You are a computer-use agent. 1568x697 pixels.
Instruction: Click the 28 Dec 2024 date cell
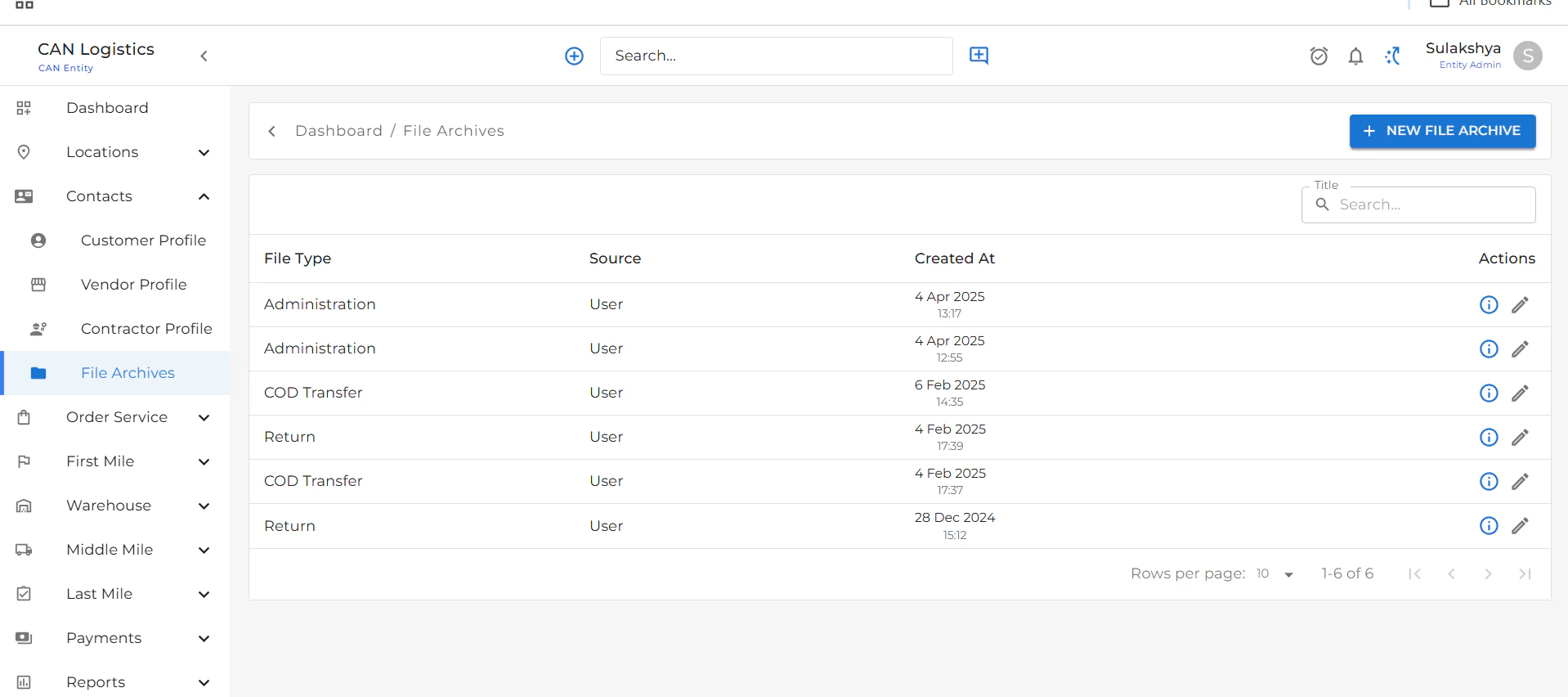point(954,518)
